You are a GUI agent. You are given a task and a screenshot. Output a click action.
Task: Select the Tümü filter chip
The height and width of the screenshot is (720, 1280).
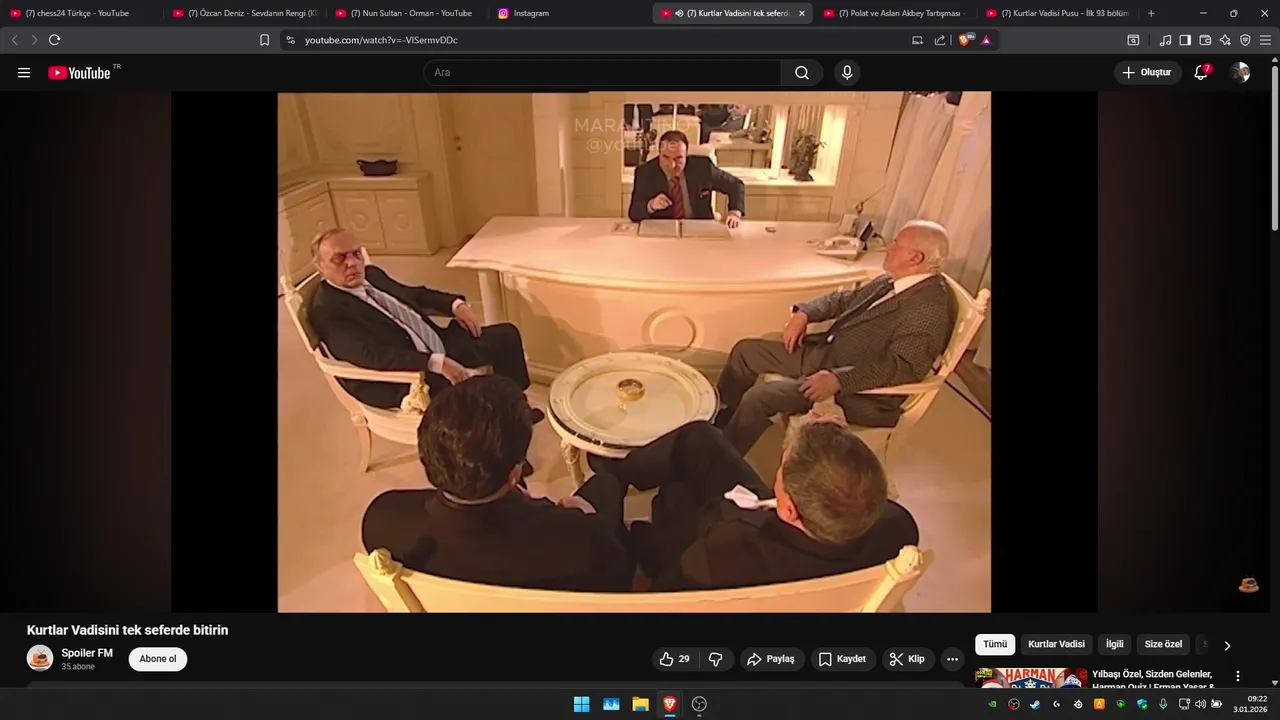point(995,645)
